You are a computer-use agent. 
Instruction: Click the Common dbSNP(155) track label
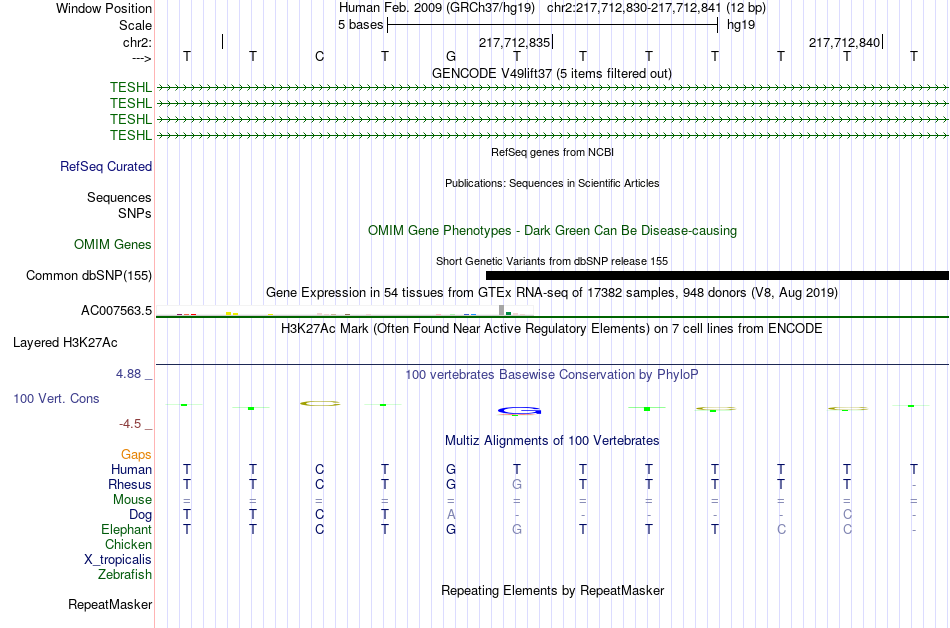coord(89,276)
